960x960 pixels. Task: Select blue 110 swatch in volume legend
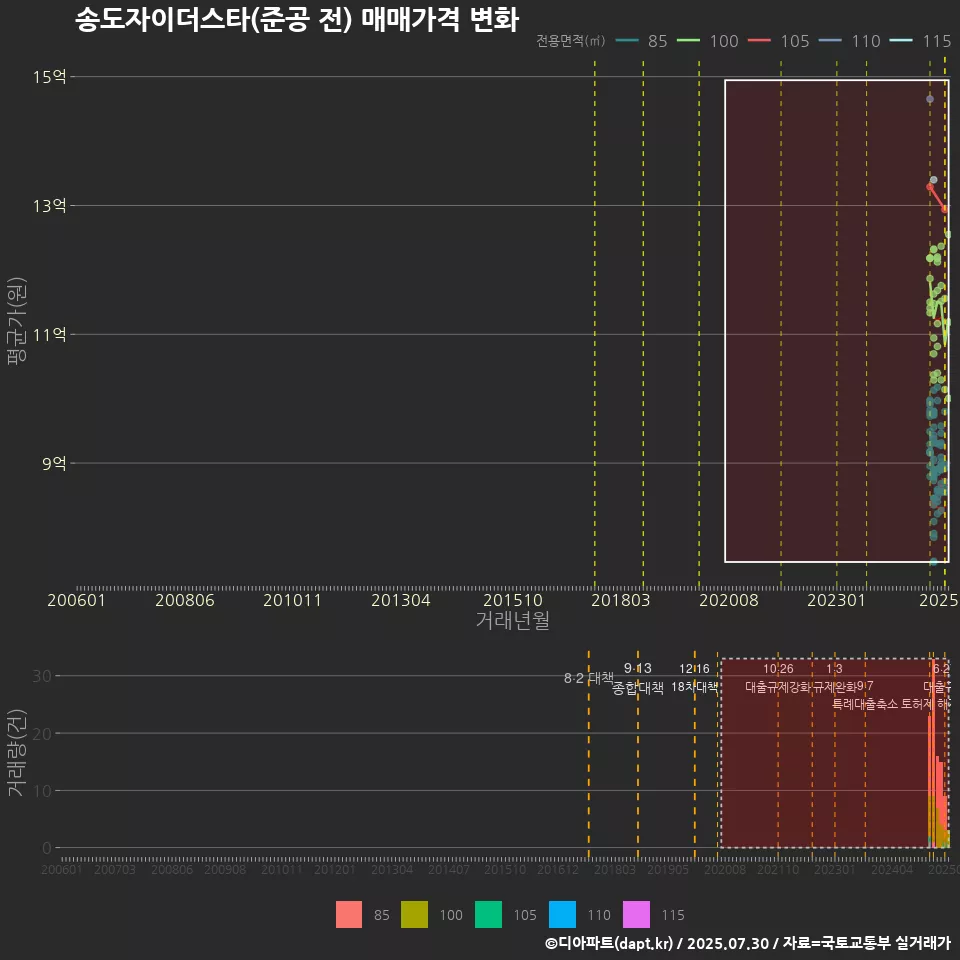coord(563,915)
